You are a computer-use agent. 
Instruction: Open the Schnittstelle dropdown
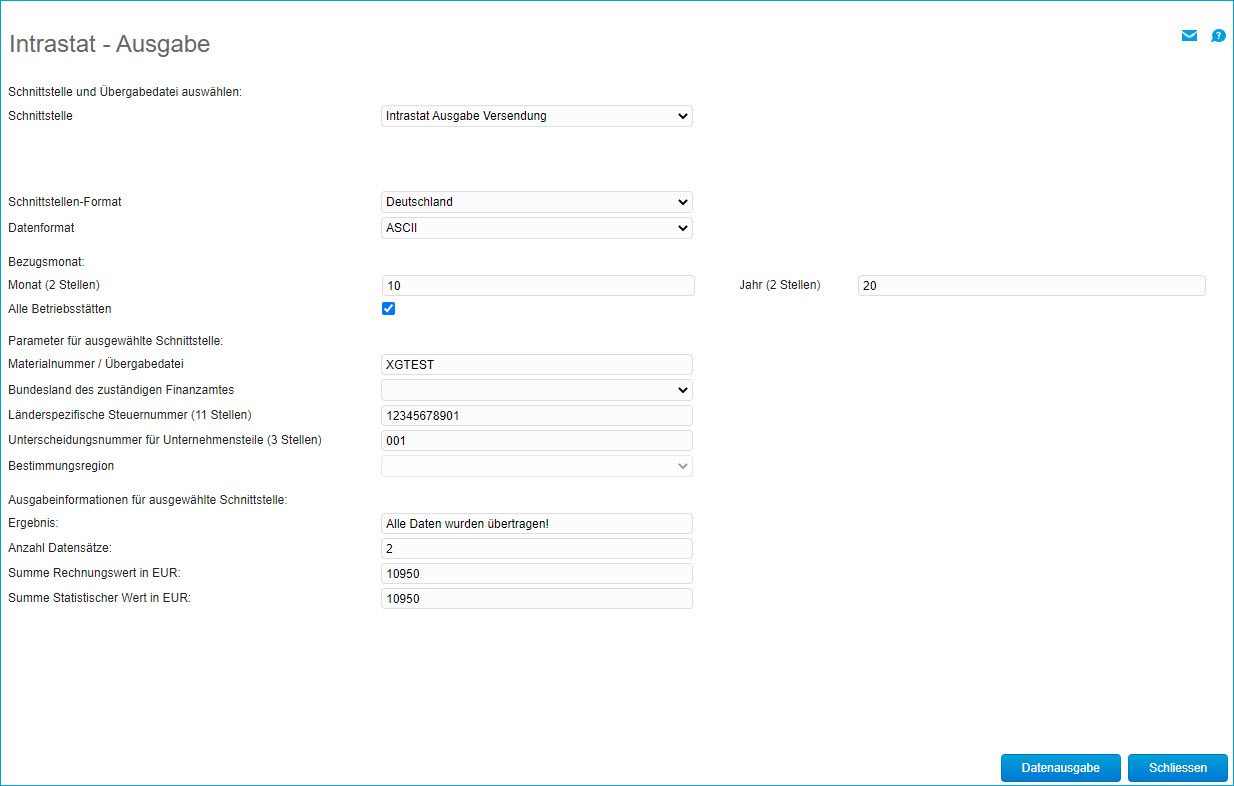click(536, 116)
